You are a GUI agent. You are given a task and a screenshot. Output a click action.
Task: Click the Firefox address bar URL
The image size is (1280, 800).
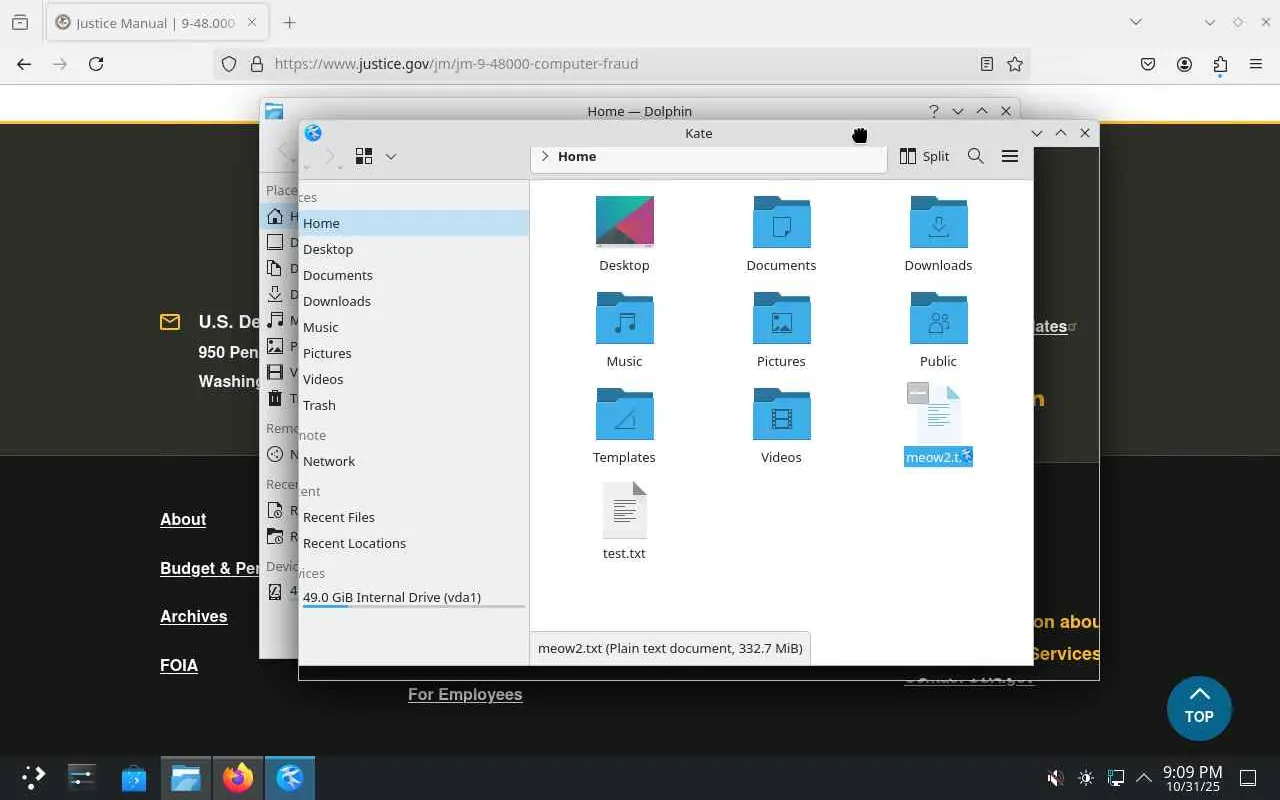click(456, 64)
